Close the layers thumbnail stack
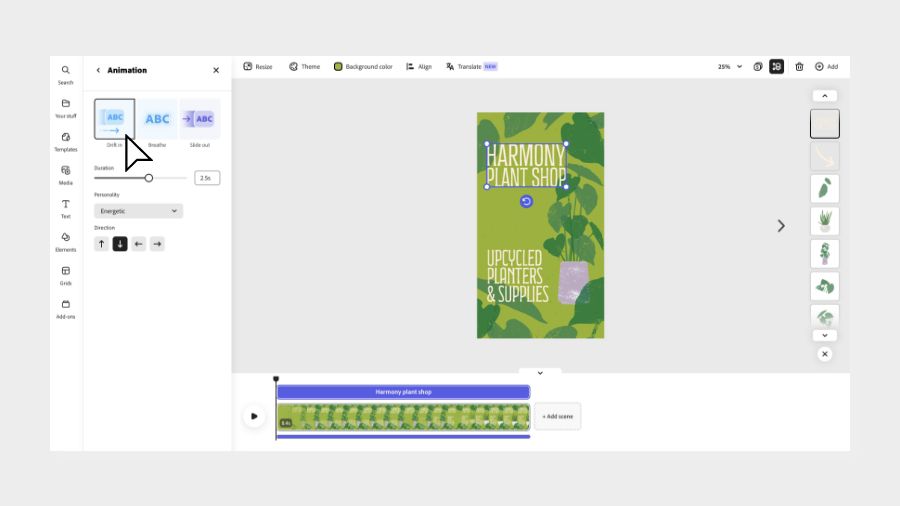Screen dimensions: 900x506 pyautogui.click(x=825, y=354)
